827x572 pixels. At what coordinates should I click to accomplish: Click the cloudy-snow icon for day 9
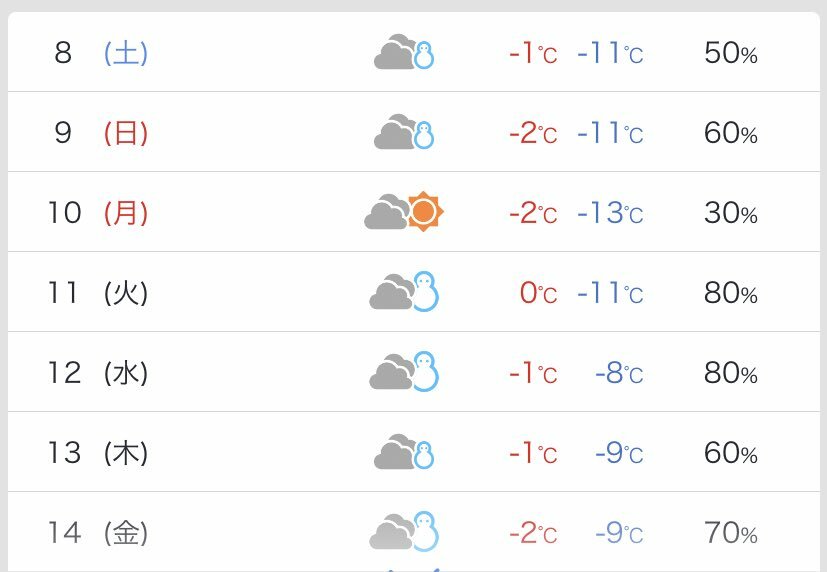pyautogui.click(x=404, y=132)
